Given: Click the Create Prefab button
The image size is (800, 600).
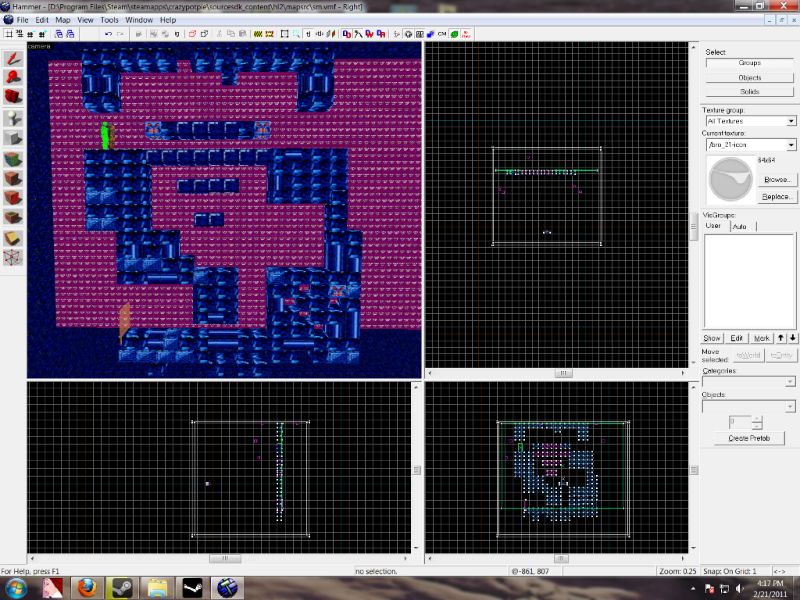Looking at the screenshot, I should point(749,438).
